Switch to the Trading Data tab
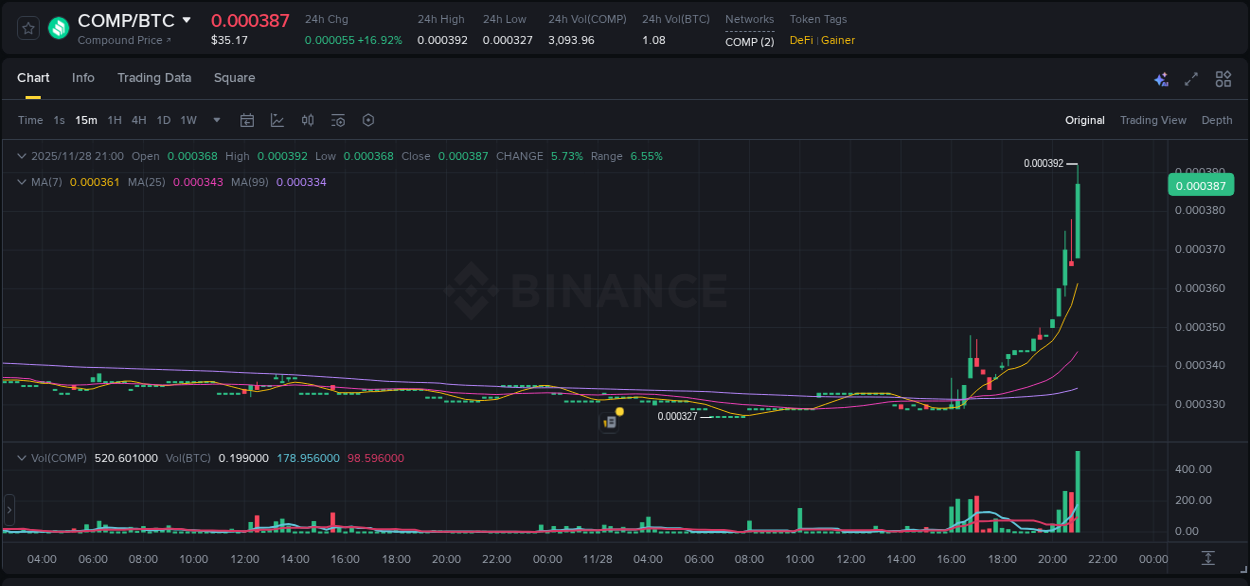The image size is (1250, 586). pyautogui.click(x=154, y=78)
